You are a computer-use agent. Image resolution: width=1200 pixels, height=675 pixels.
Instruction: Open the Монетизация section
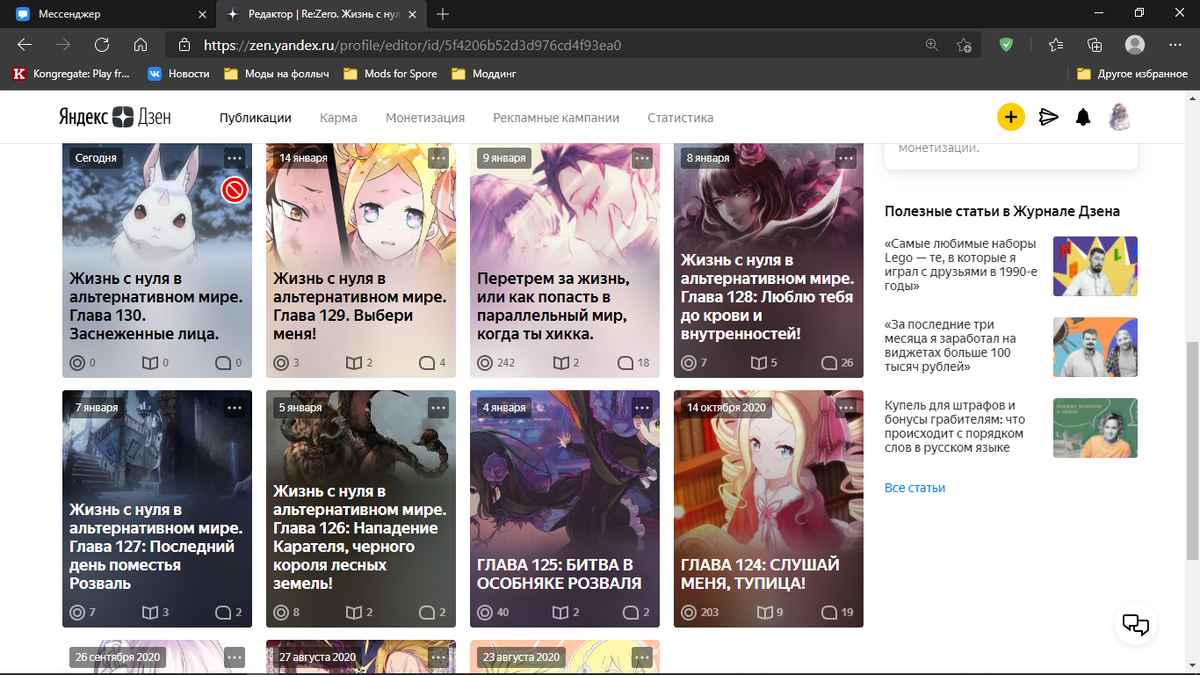tap(425, 117)
